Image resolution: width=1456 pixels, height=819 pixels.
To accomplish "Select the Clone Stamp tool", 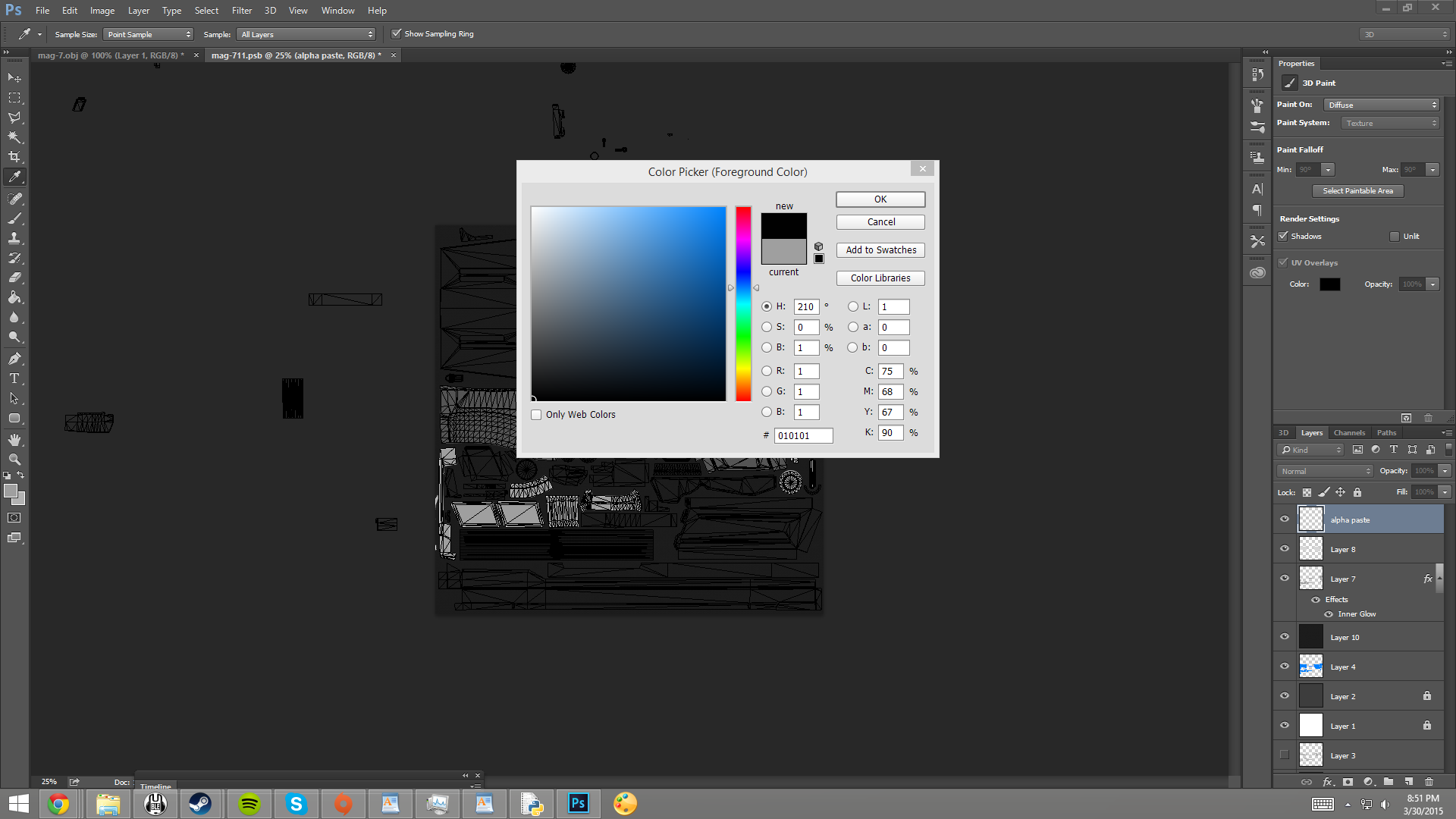I will [x=14, y=238].
